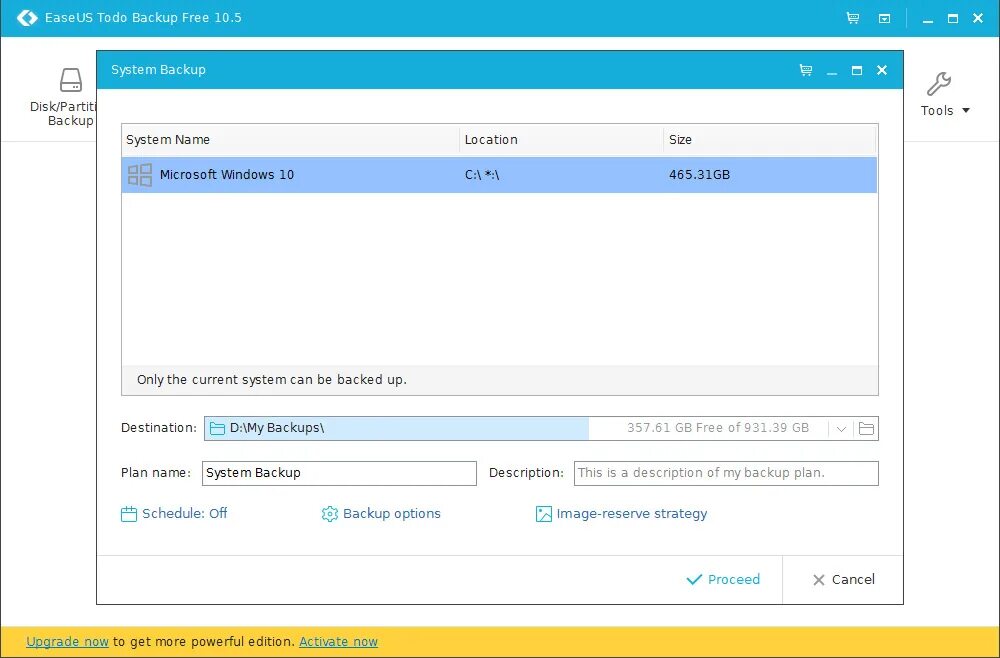The height and width of the screenshot is (658, 1000).
Task: Close the System Backup dialog
Action: coord(882,70)
